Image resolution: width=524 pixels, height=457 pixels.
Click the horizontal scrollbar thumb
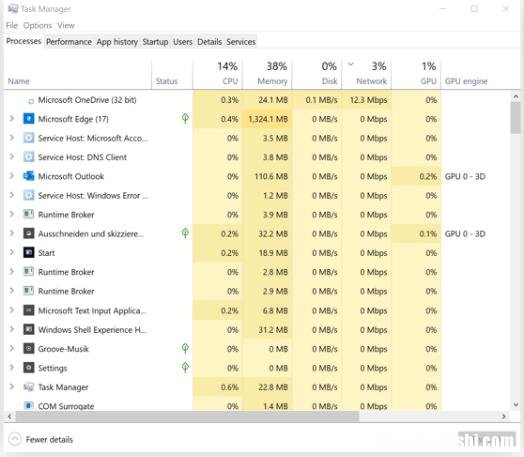coord(187,416)
